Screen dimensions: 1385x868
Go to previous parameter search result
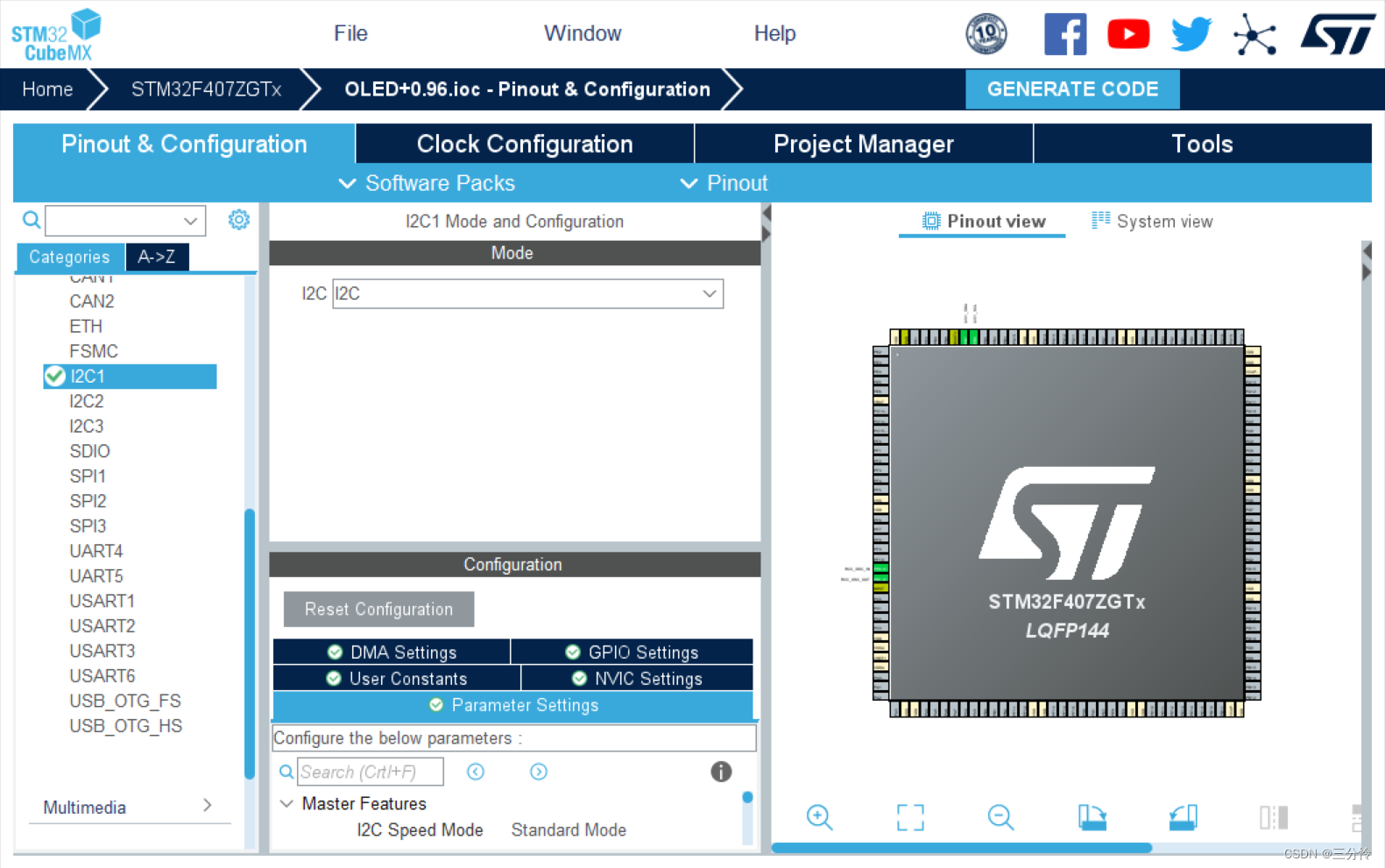[476, 772]
